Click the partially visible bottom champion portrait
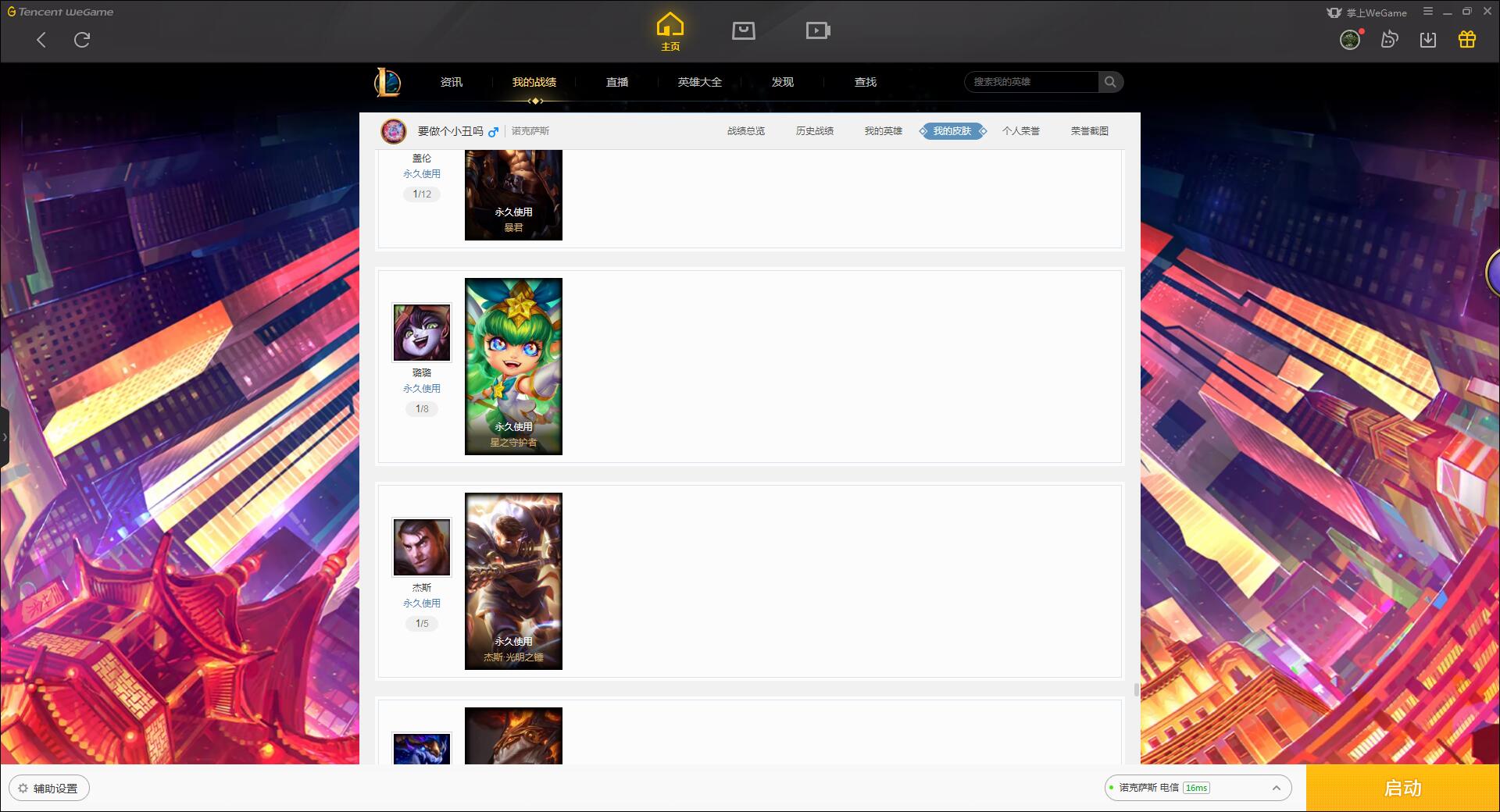1500x812 pixels. point(422,749)
